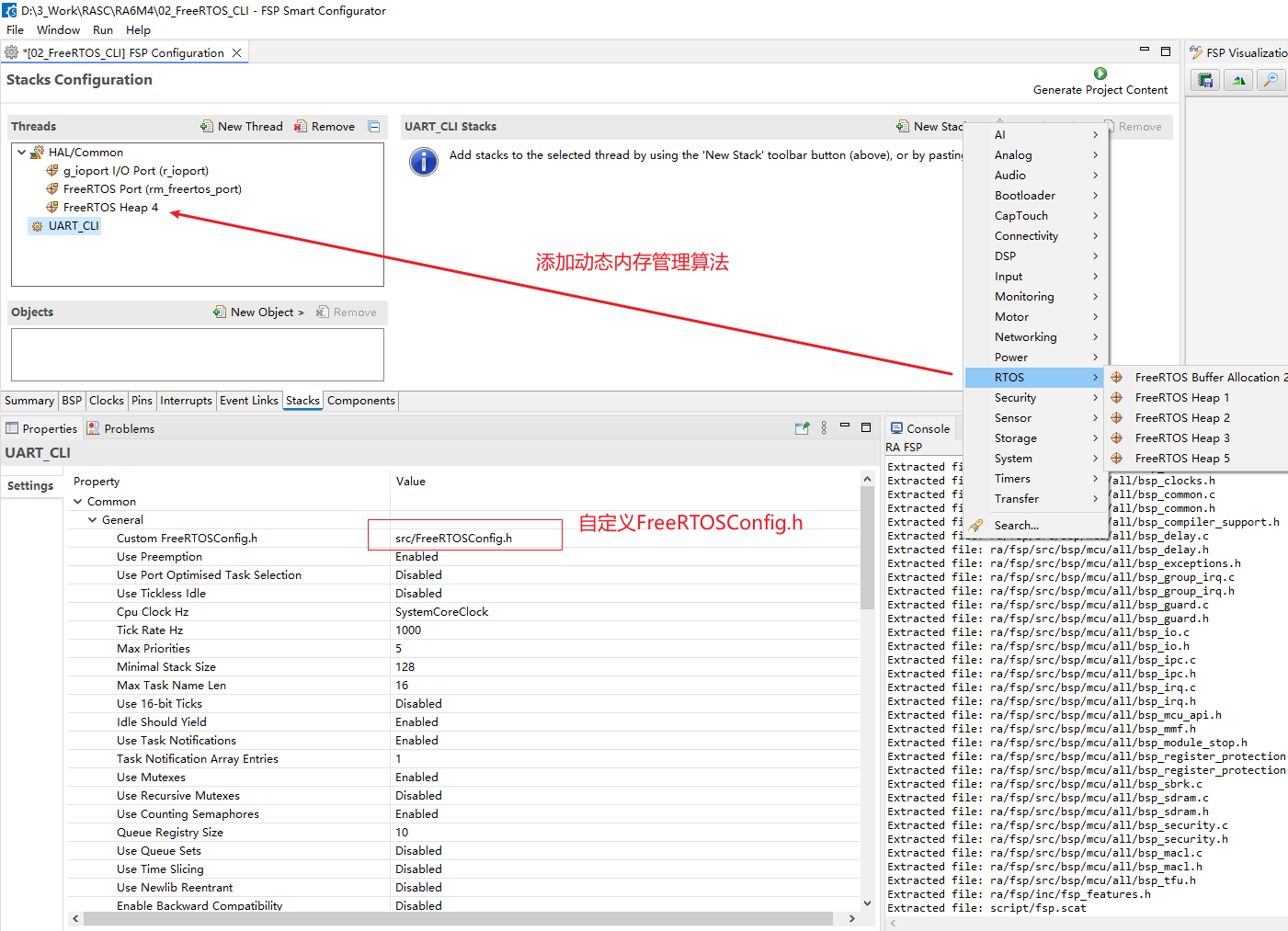Click the pin icon in the Properties view
The height and width of the screenshot is (931, 1288).
point(802,428)
